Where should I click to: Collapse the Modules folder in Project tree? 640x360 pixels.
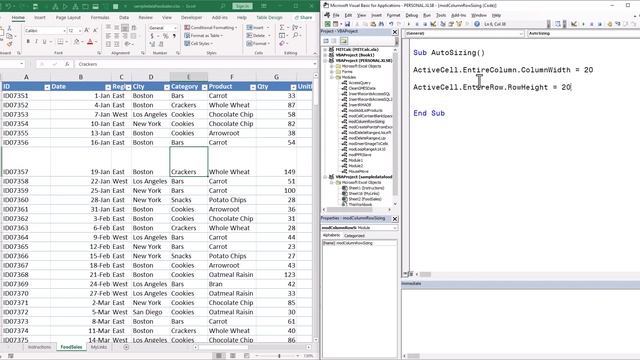(x=332, y=77)
